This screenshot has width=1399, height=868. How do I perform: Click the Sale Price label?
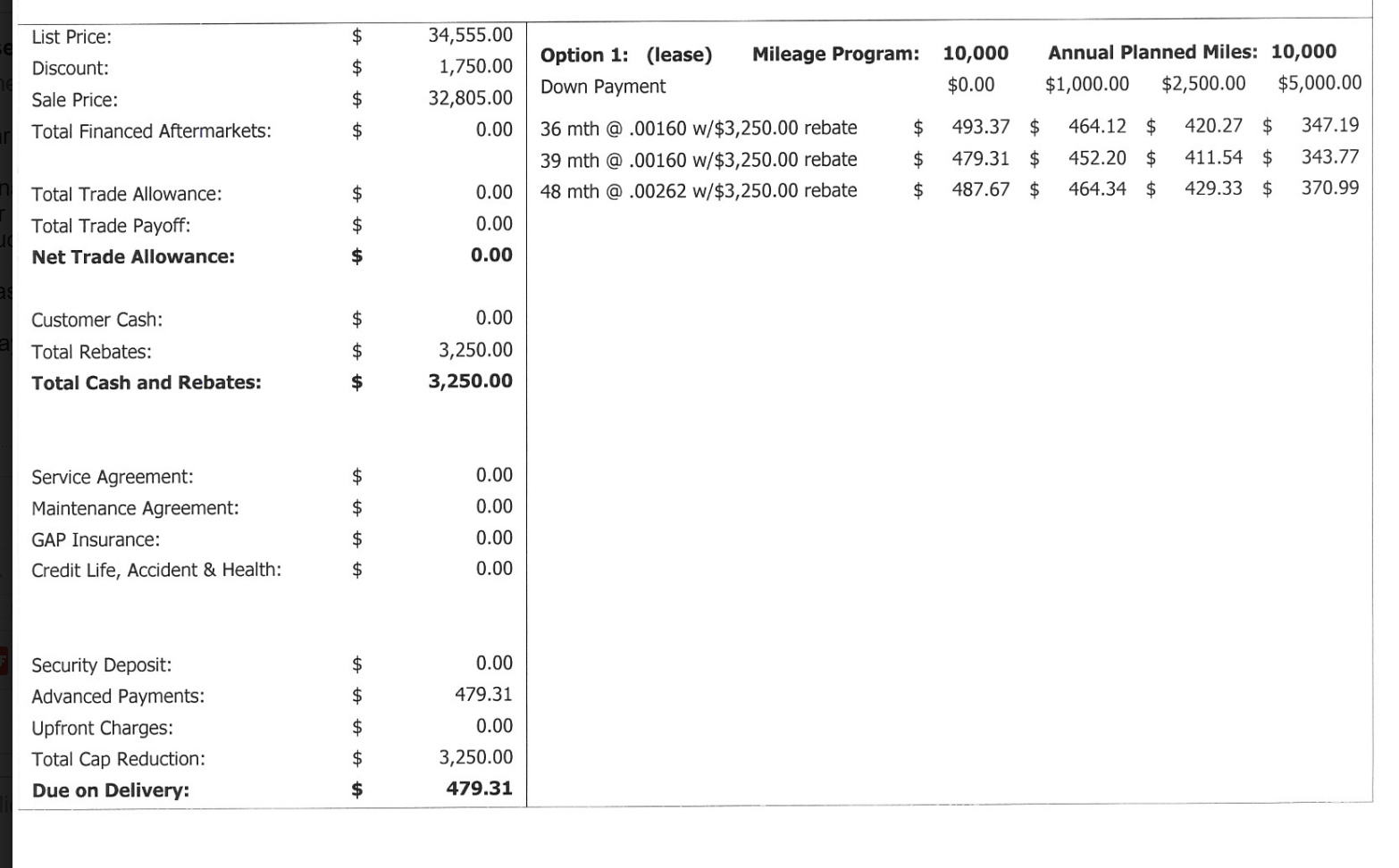pos(75,100)
